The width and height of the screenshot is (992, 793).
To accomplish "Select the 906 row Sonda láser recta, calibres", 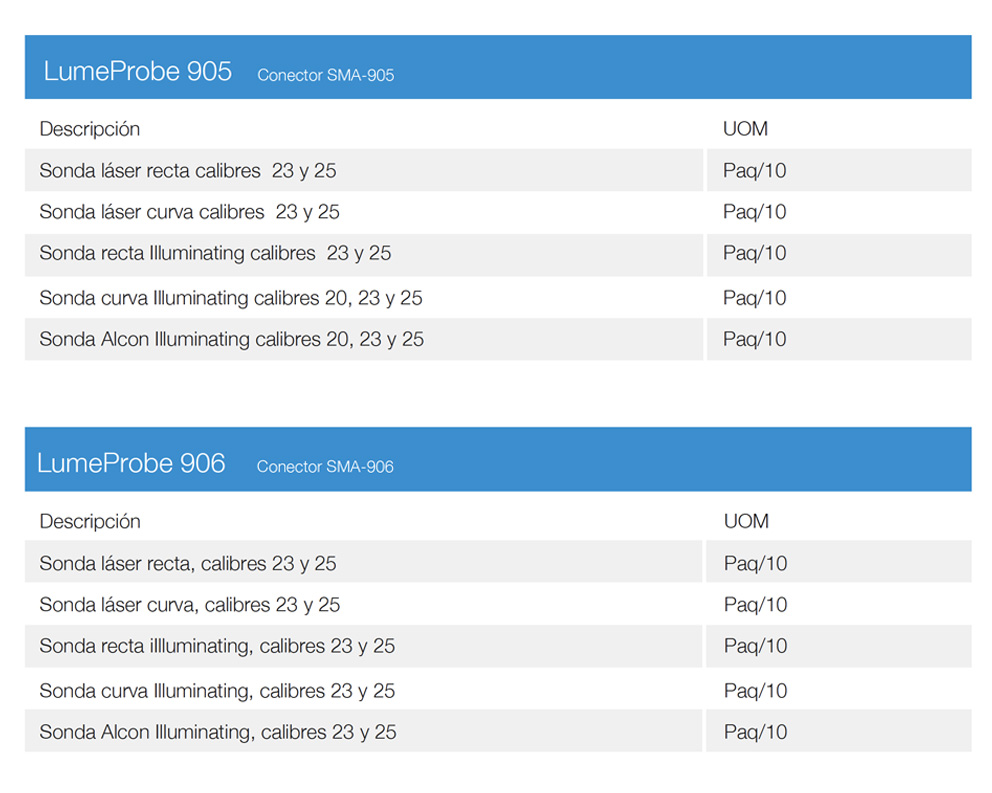I will click(x=188, y=564).
